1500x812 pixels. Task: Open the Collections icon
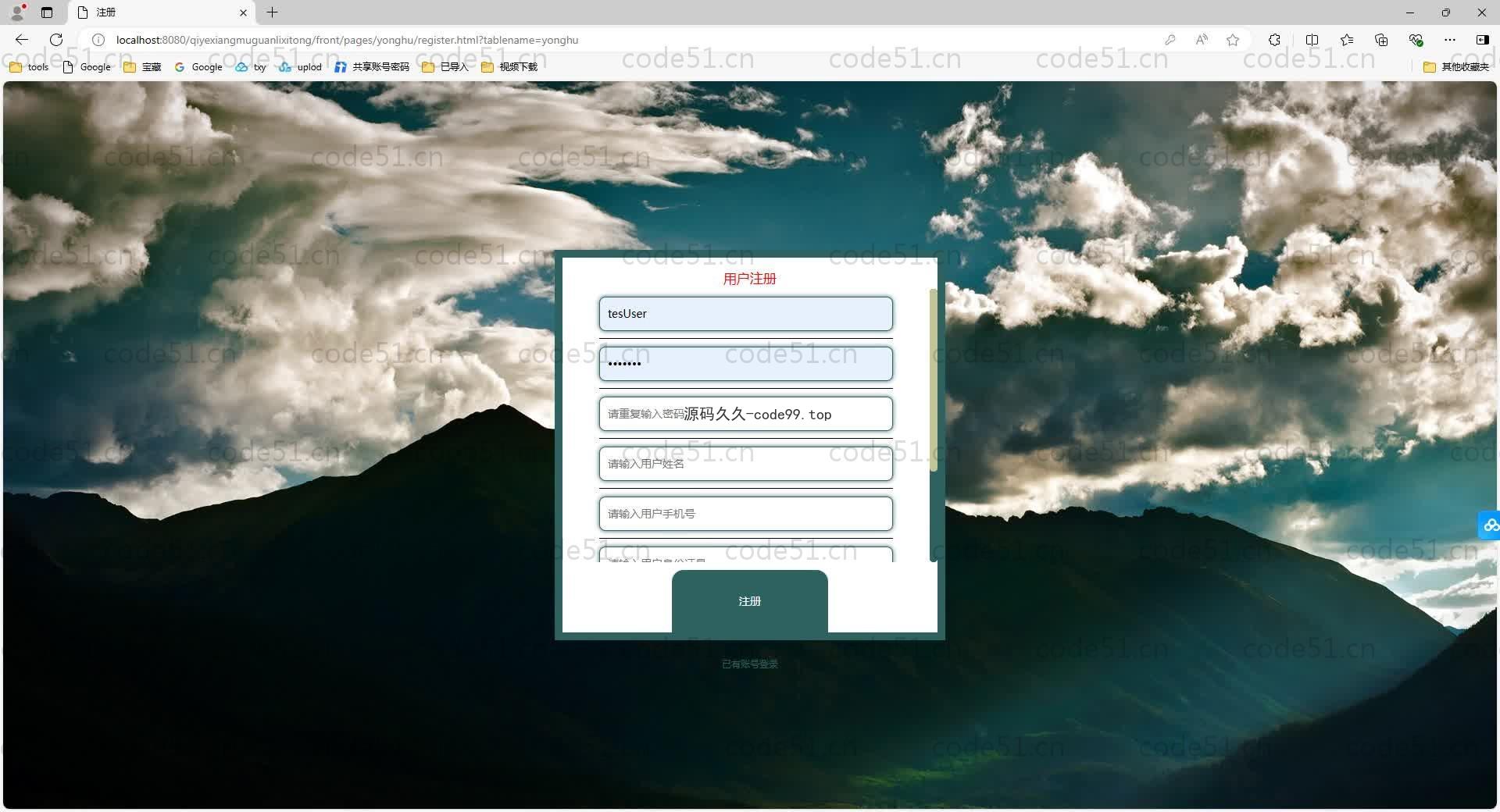pos(1381,40)
